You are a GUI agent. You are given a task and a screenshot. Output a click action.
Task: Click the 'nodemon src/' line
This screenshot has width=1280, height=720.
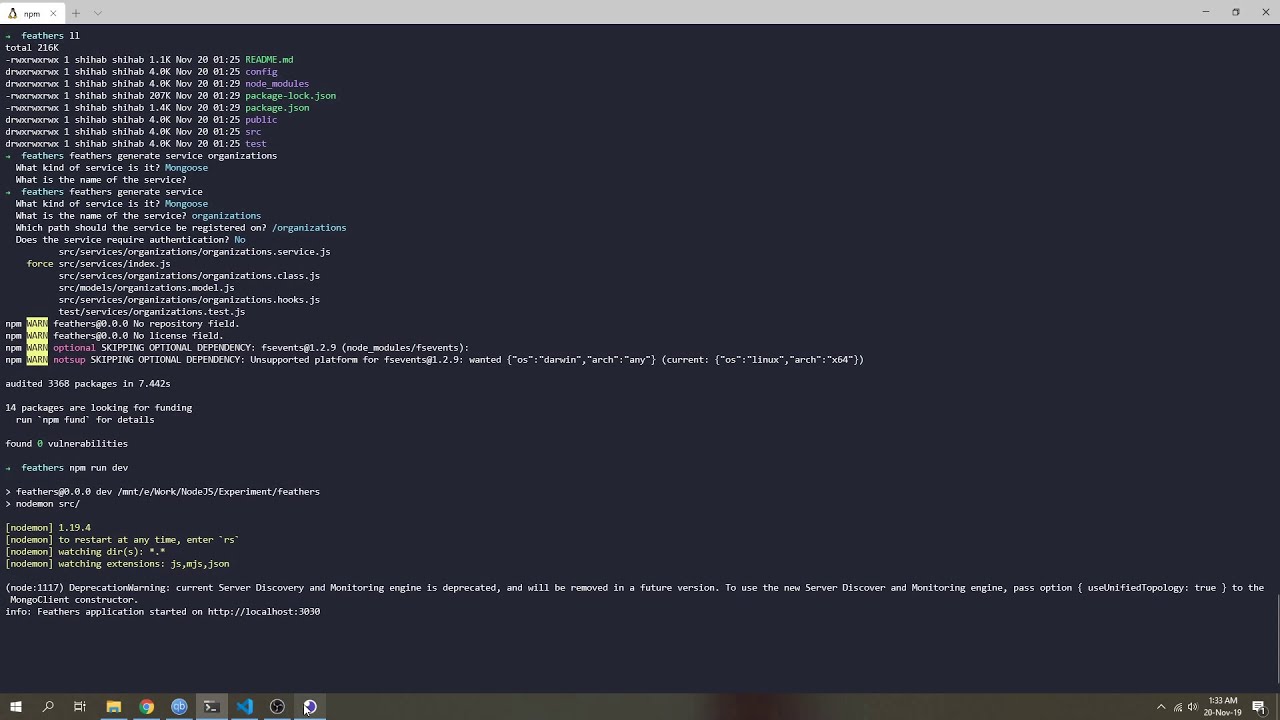pyautogui.click(x=43, y=504)
